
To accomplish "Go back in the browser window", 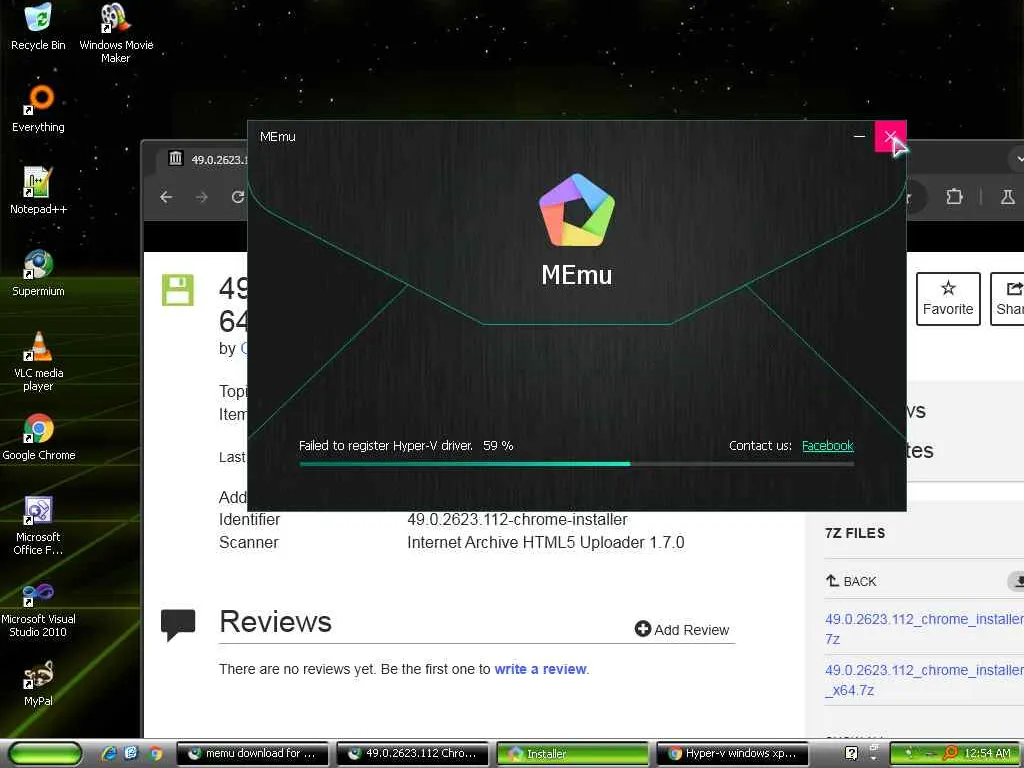I will pos(166,197).
